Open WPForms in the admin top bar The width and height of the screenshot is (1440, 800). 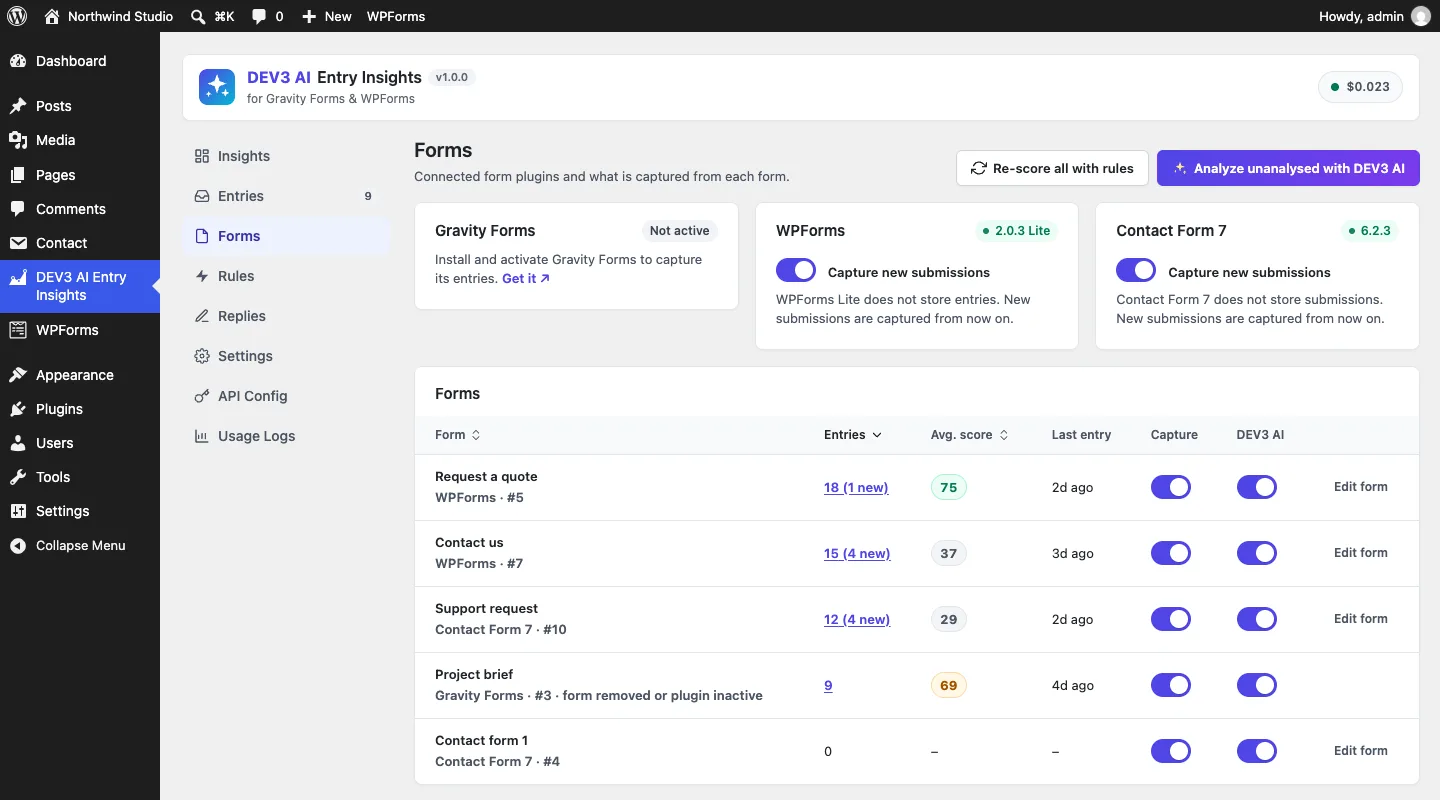click(396, 16)
